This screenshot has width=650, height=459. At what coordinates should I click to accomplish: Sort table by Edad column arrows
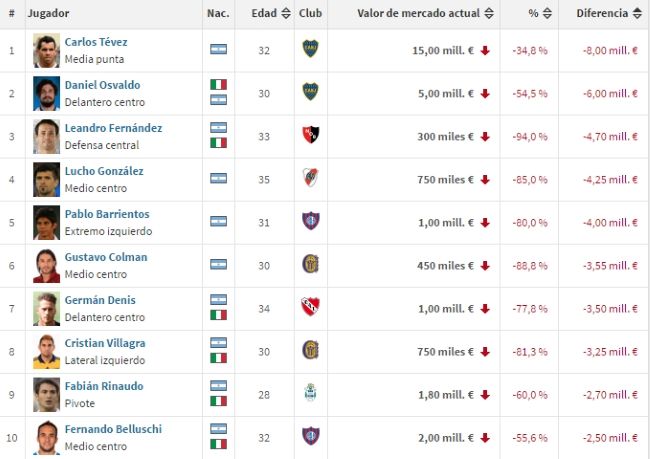pos(287,14)
